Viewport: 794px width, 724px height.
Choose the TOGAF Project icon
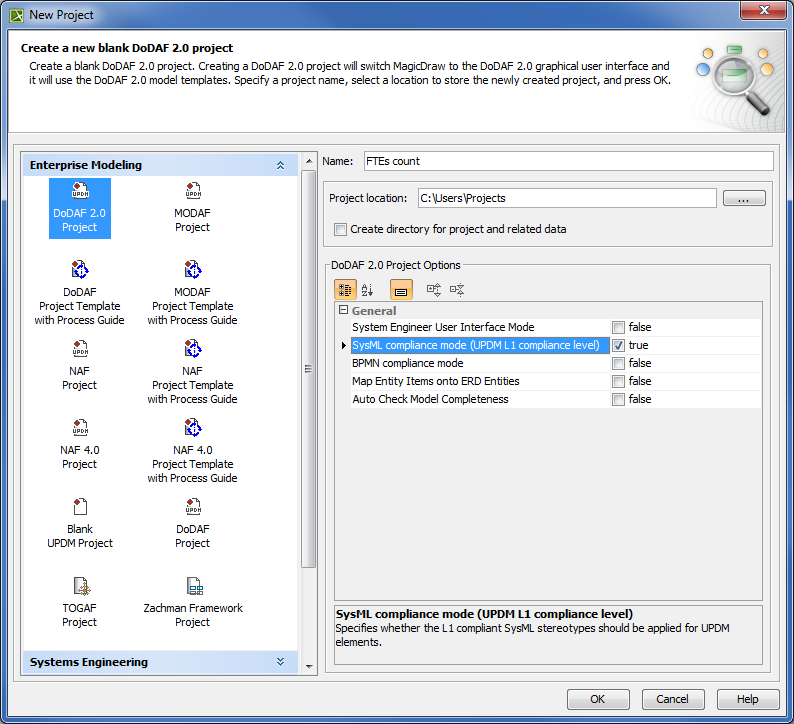point(80,602)
